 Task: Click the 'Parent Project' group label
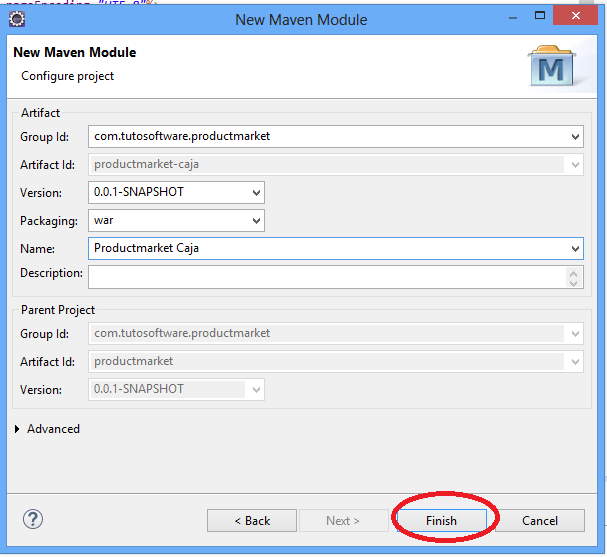(58, 310)
